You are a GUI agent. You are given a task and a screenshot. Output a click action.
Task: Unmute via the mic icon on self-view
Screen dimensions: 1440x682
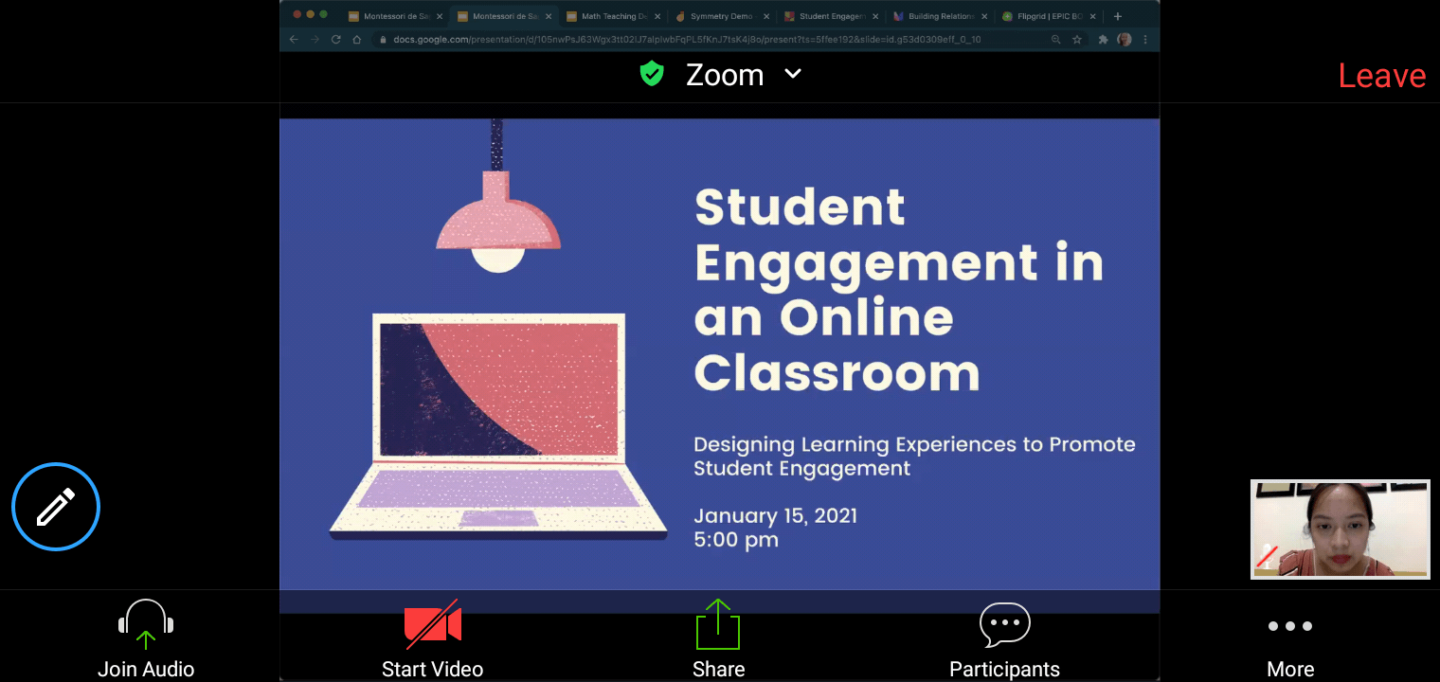click(x=1266, y=556)
